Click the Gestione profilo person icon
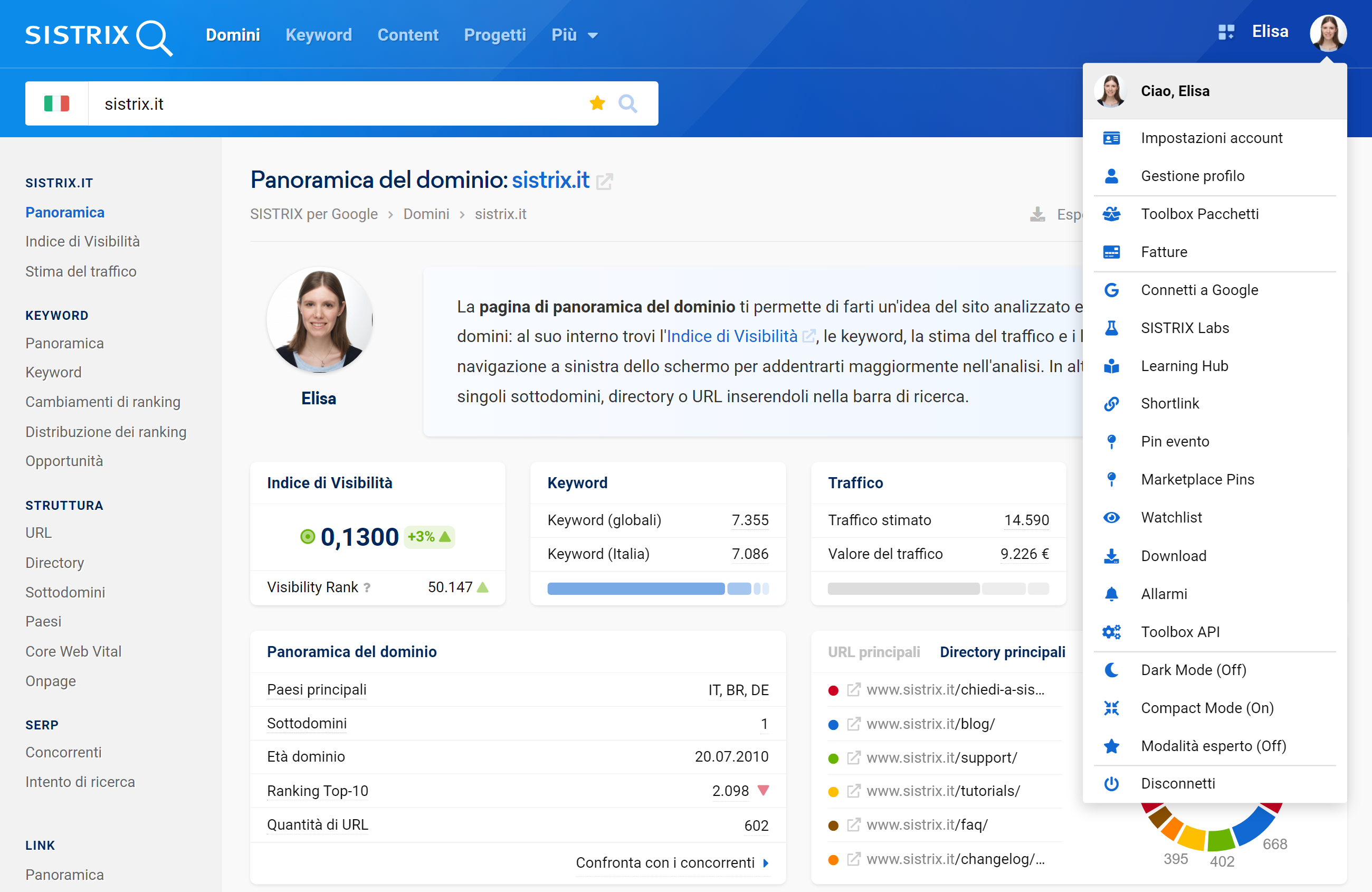This screenshot has width=1372, height=892. coord(1111,176)
